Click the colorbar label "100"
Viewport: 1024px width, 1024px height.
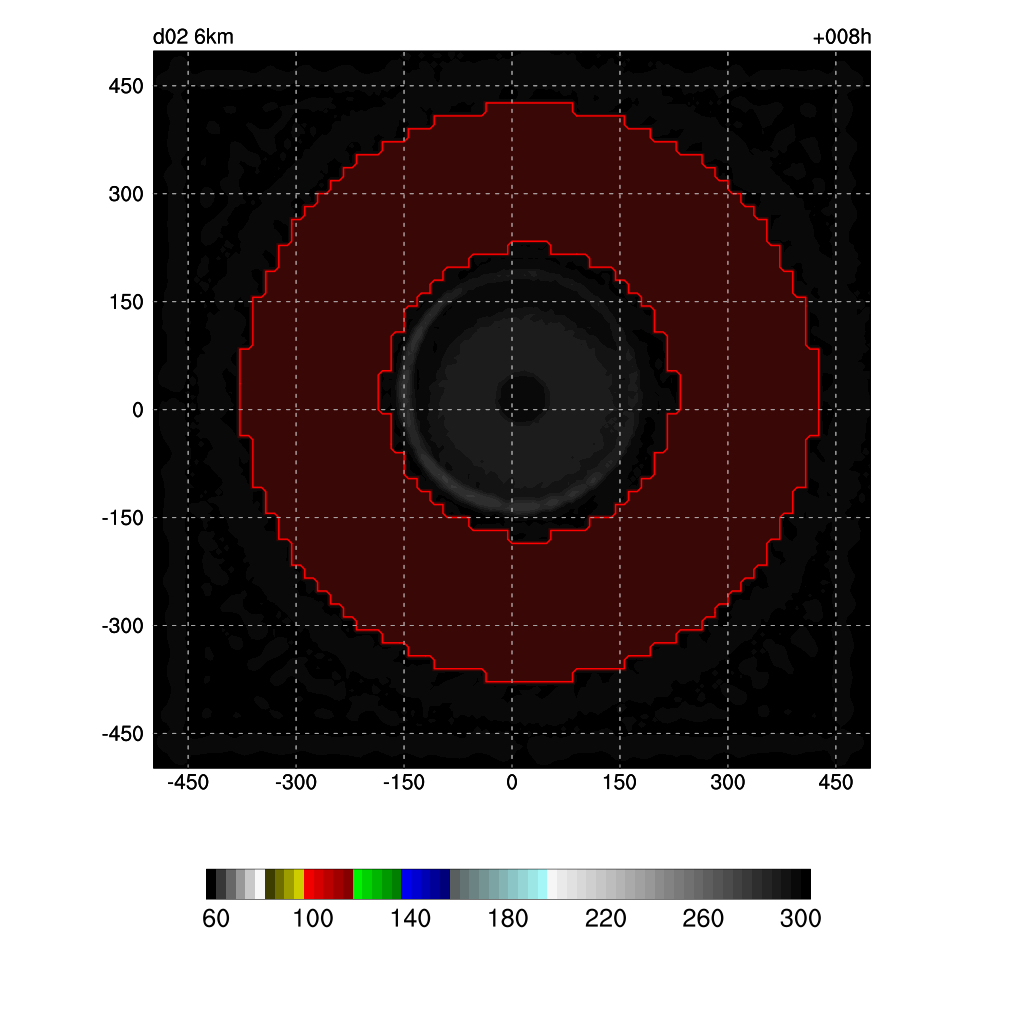tap(313, 919)
